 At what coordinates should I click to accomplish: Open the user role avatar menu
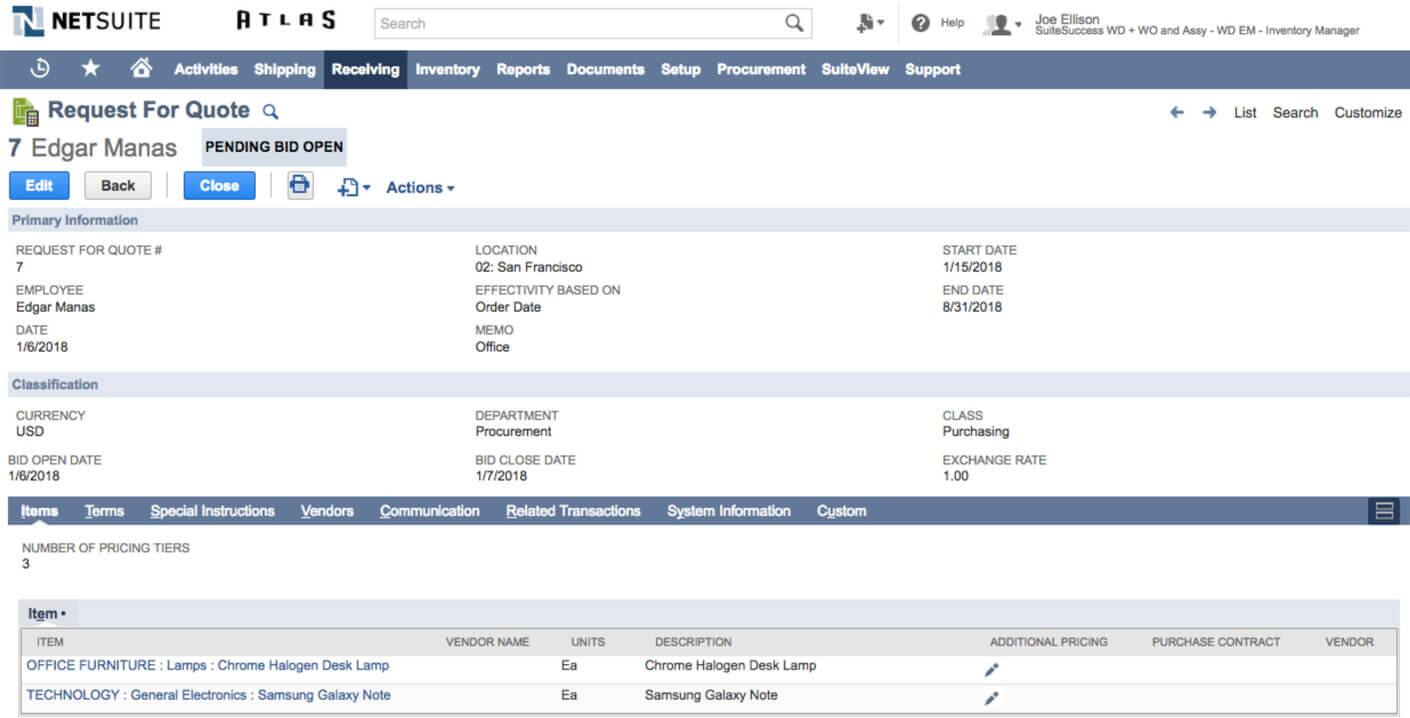(x=1003, y=24)
